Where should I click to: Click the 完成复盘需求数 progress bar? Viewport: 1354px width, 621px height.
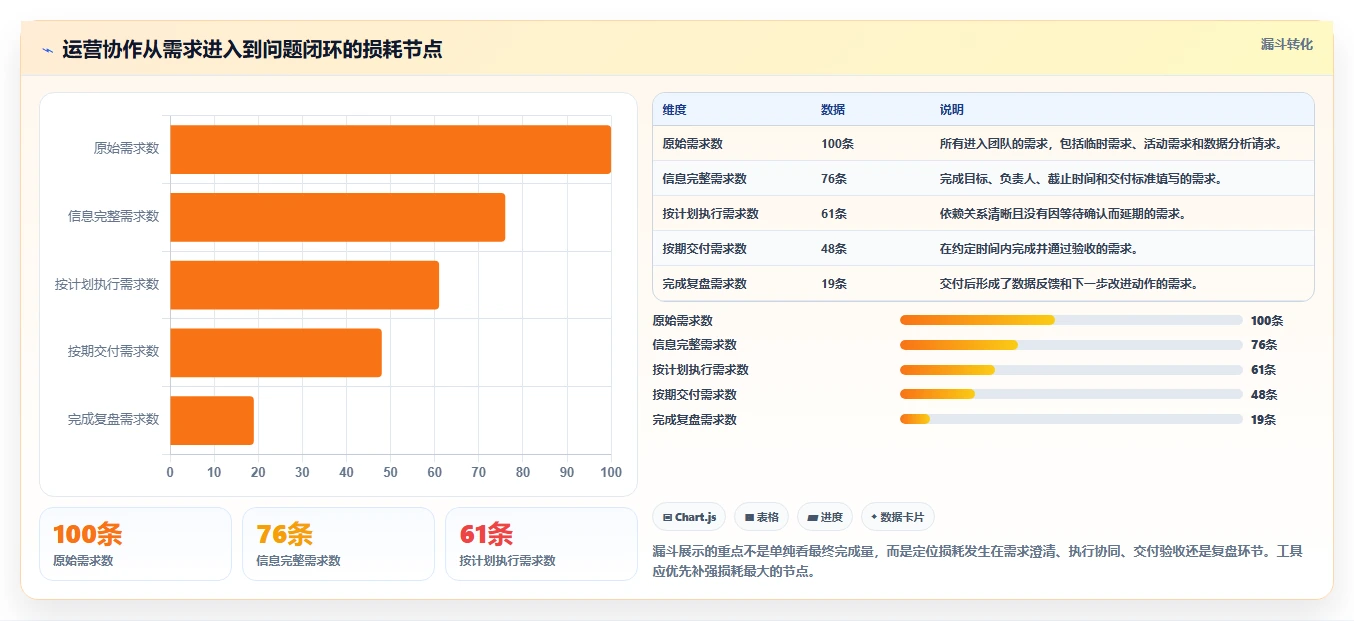click(x=1071, y=419)
